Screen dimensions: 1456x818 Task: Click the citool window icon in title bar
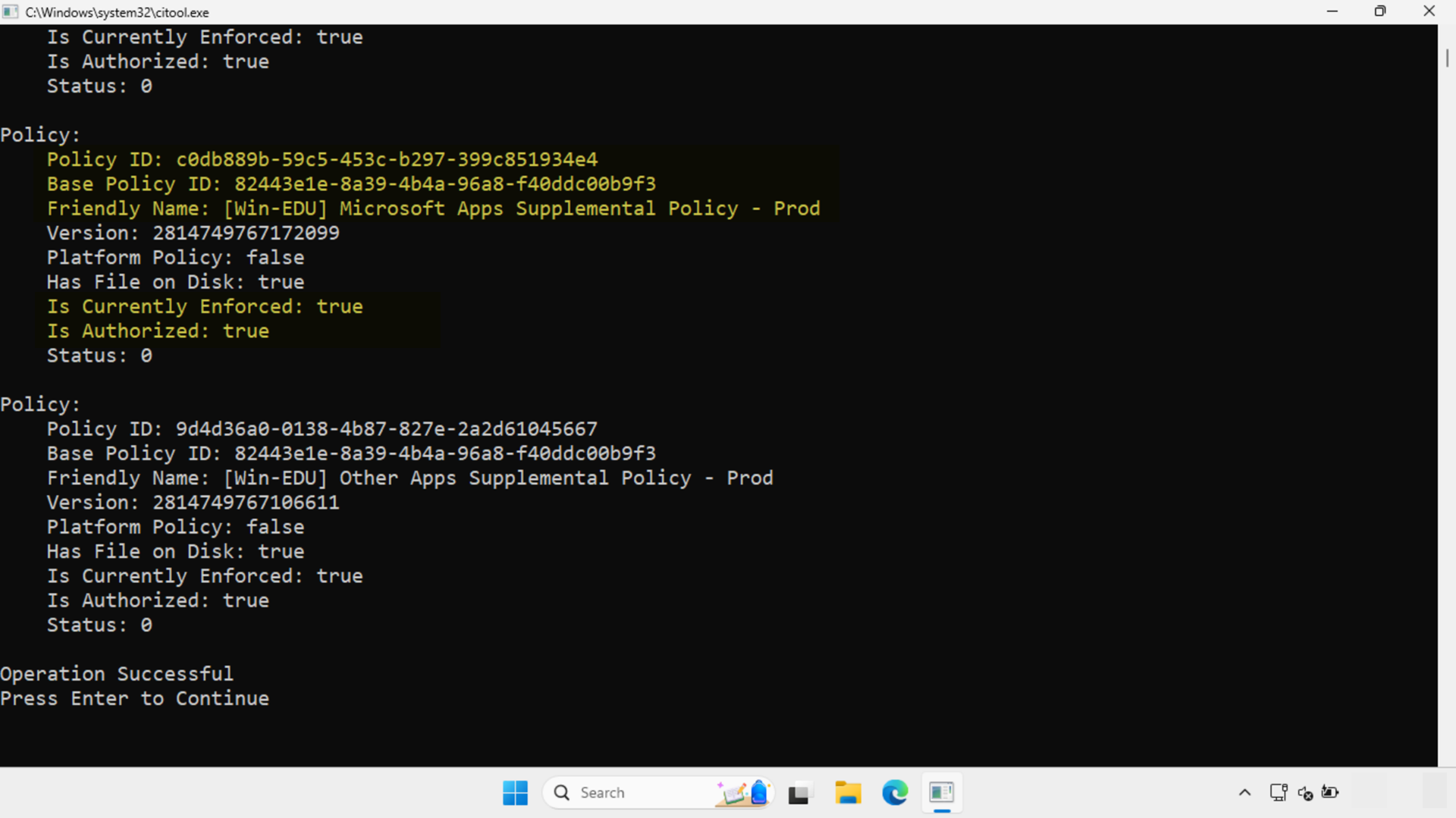click(x=11, y=12)
